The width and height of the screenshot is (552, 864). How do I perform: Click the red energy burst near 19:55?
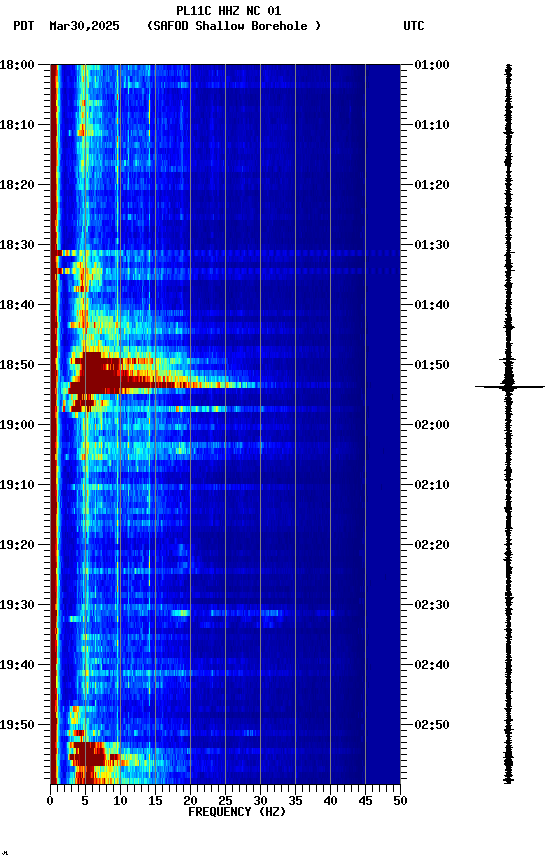coord(88,754)
